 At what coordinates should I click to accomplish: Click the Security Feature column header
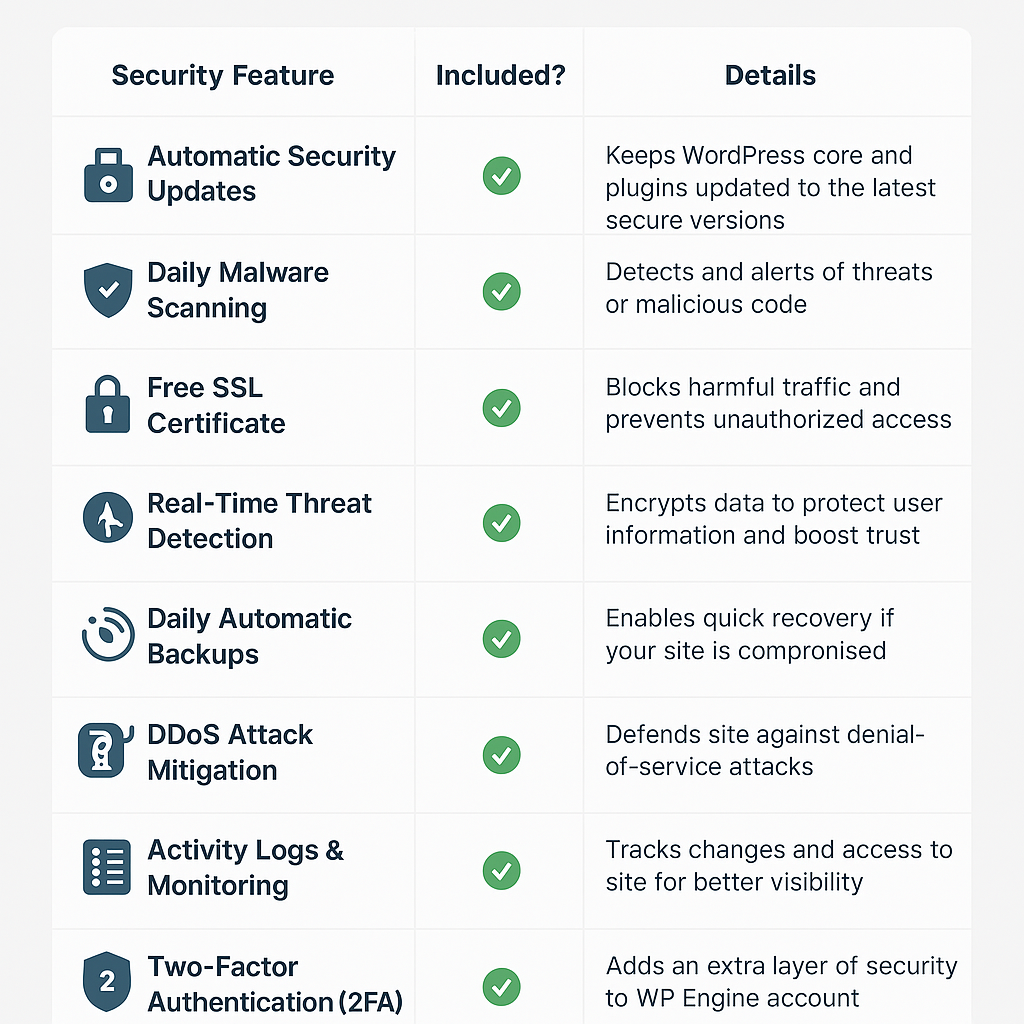[x=223, y=75]
